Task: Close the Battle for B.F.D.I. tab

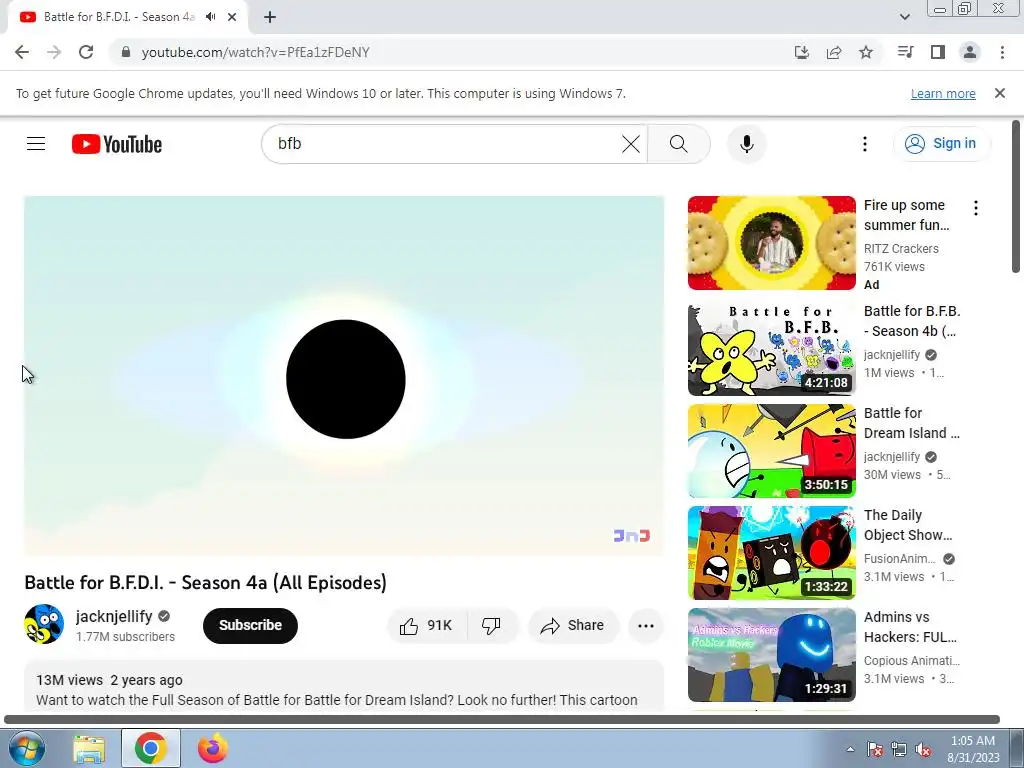Action: 232,17
